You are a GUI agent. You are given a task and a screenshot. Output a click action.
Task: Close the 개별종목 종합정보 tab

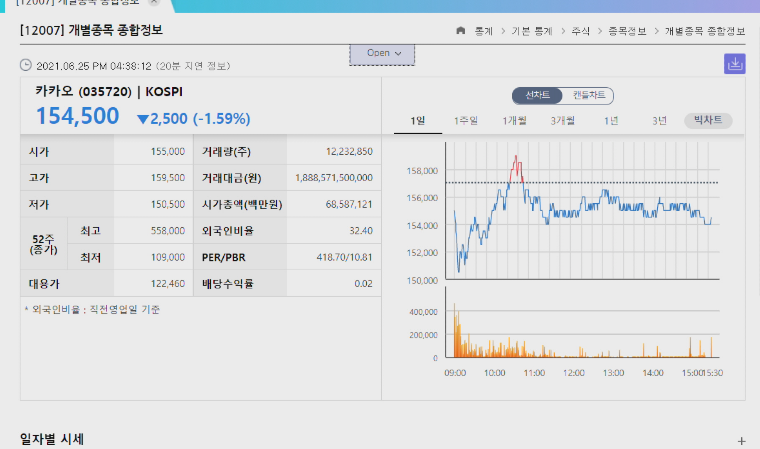(154, 2)
